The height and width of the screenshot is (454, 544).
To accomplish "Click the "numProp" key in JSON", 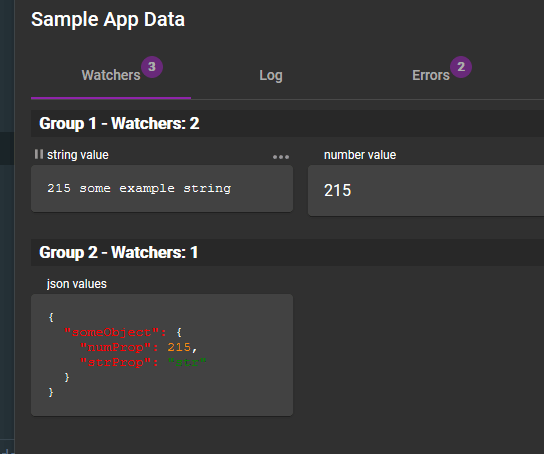I will pyautogui.click(x=115, y=347).
